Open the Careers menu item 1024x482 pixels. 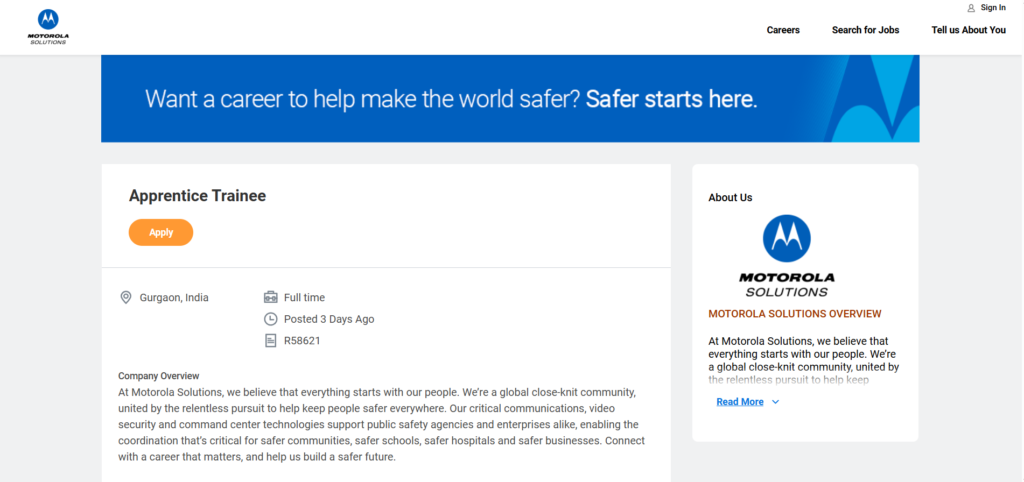tap(783, 30)
